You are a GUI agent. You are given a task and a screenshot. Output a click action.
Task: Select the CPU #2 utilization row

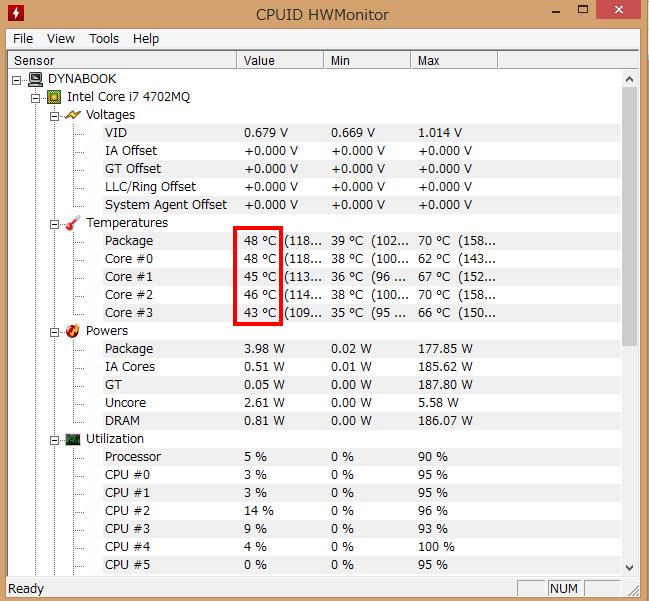click(362, 511)
